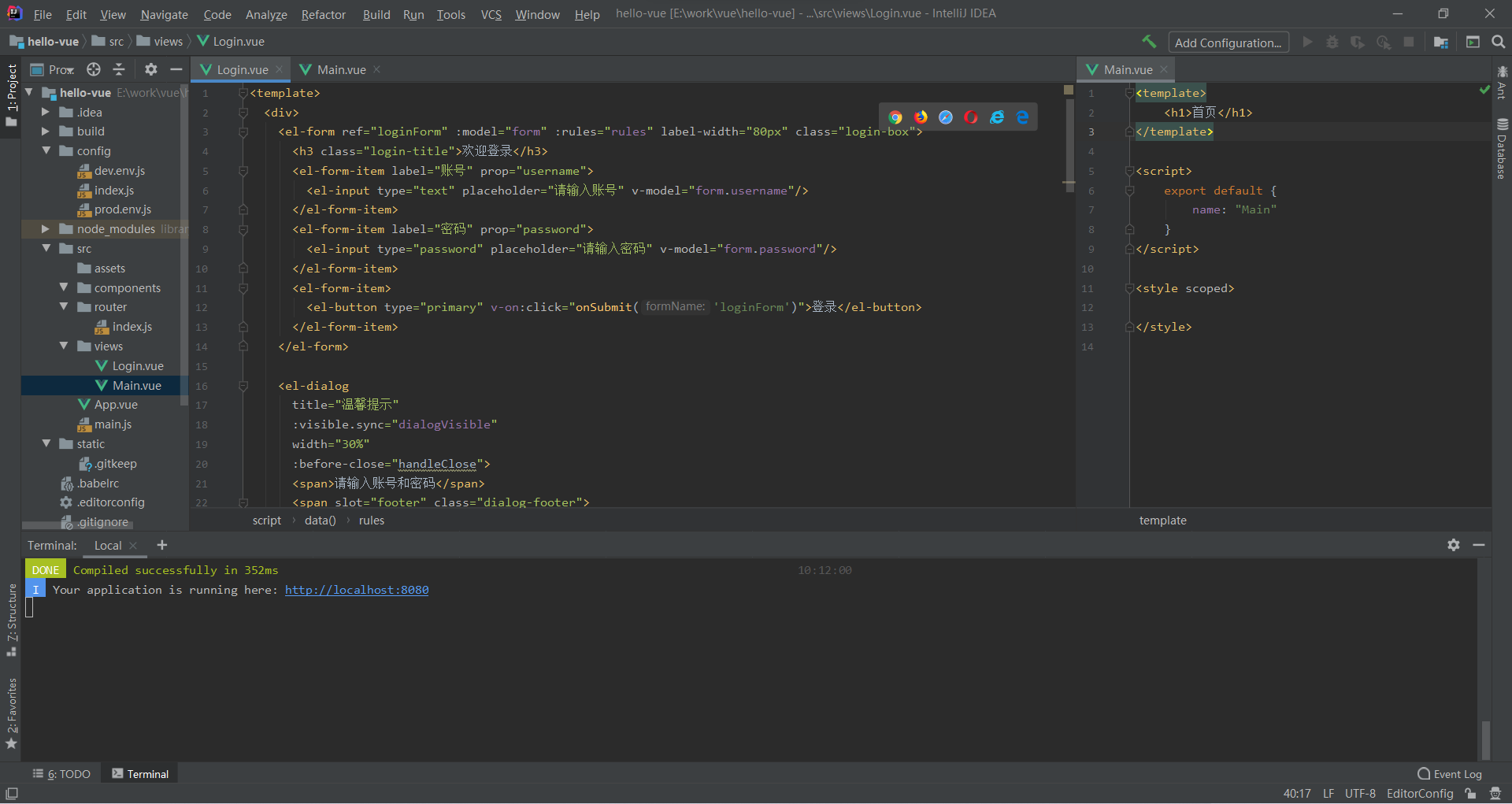
Task: Click Search Everywhere magnifier icon
Action: tap(1498, 42)
